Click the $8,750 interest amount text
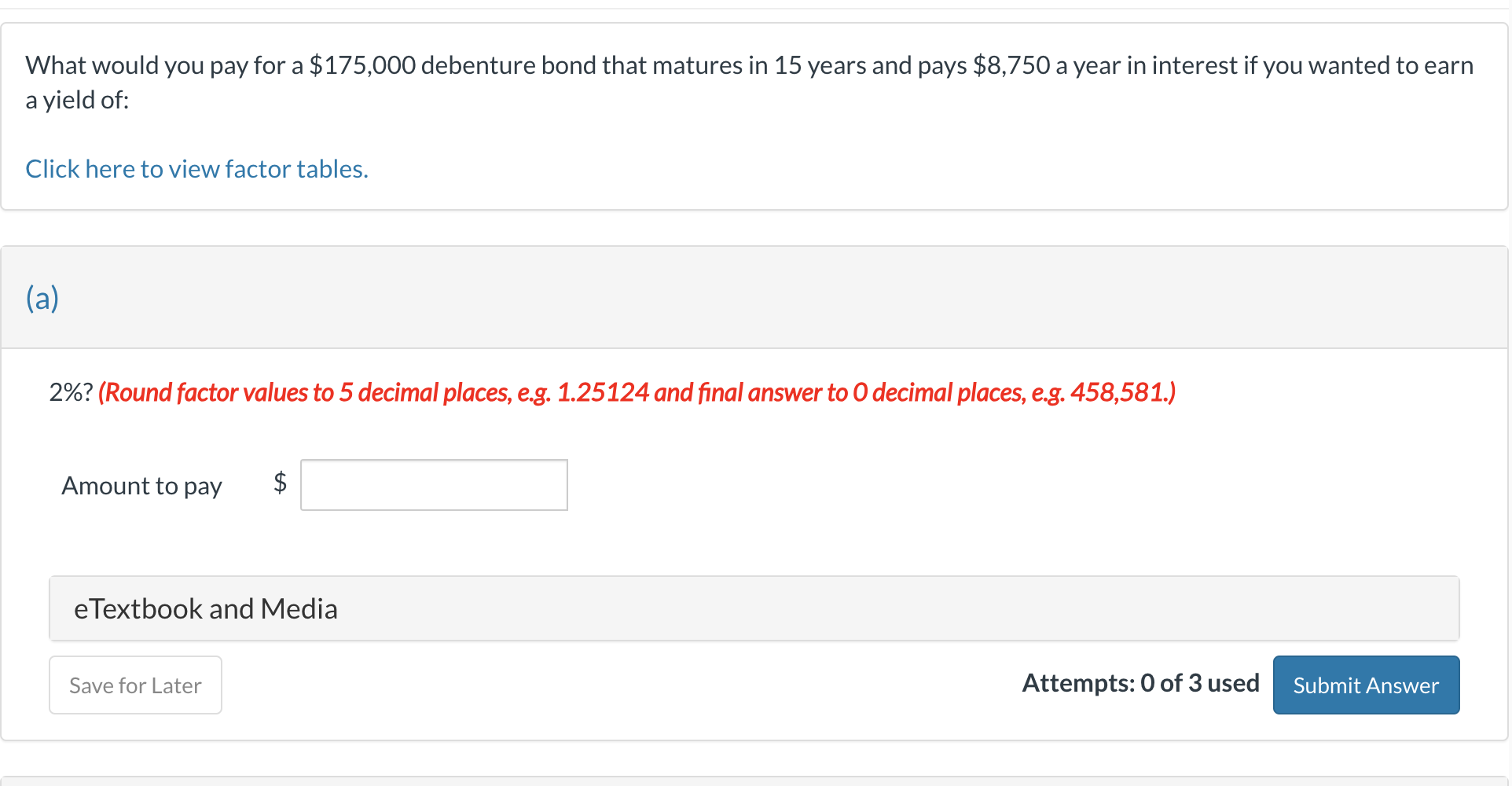The height and width of the screenshot is (786, 1512). tap(1011, 65)
